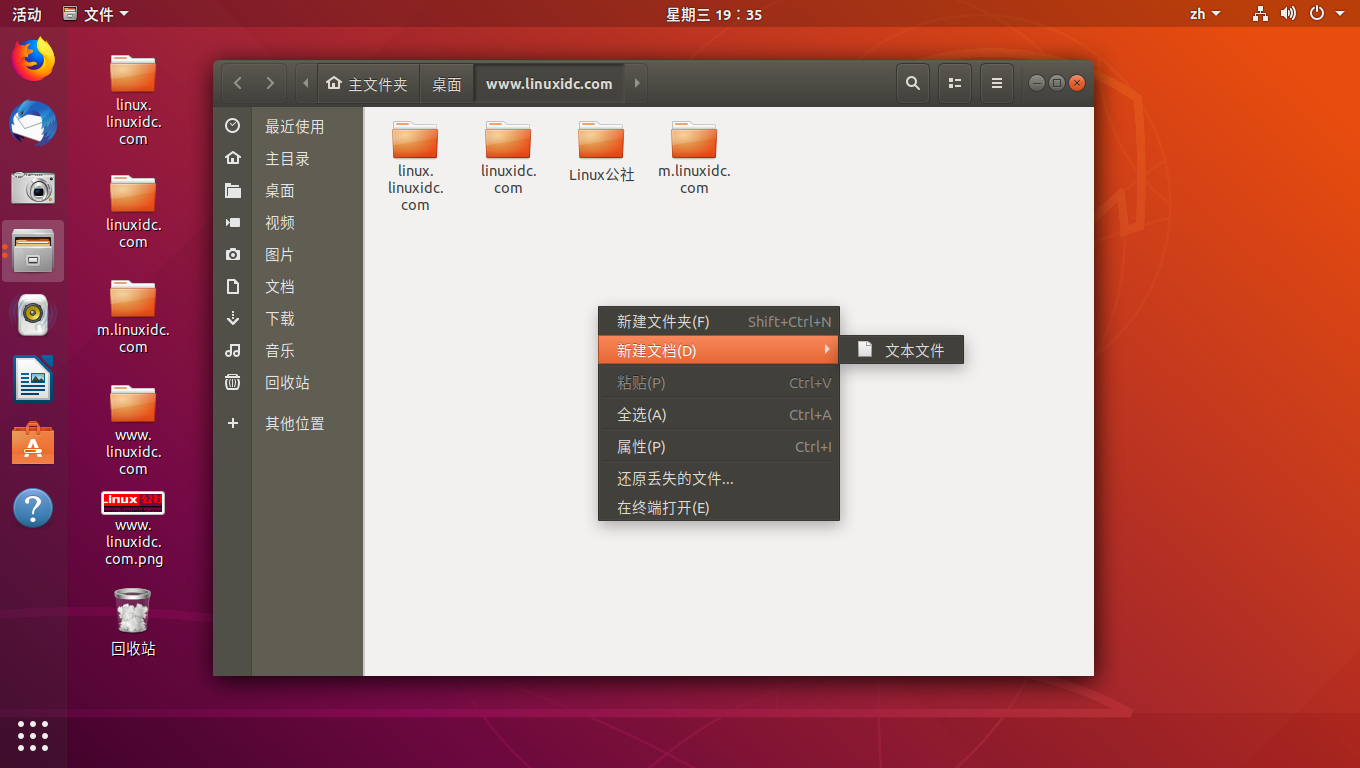Viewport: 1360px width, 768px height.
Task: Open 属性(P) from the context menu
Action: (x=718, y=446)
